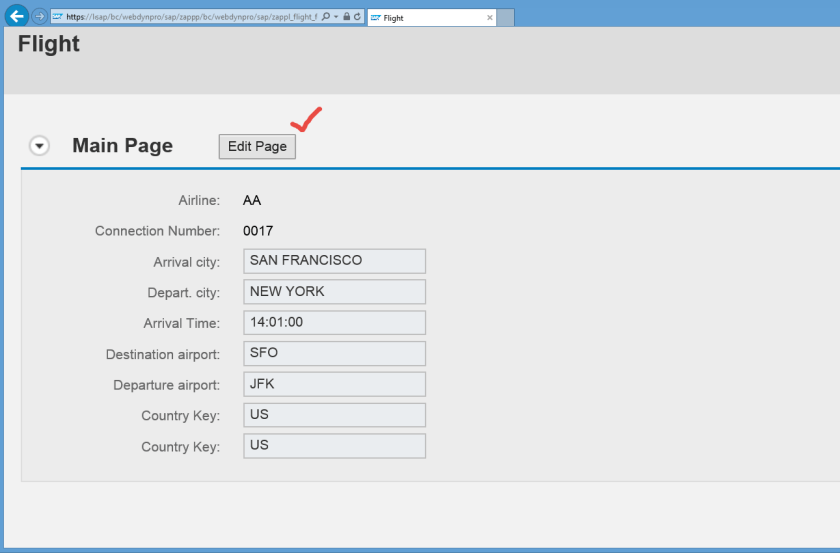
Task: Collapse the Main Page section
Action: point(39,146)
